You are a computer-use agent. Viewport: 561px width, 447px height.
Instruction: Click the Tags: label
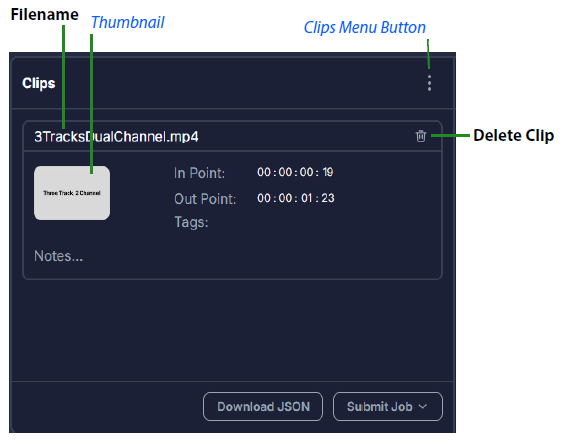tap(191, 222)
